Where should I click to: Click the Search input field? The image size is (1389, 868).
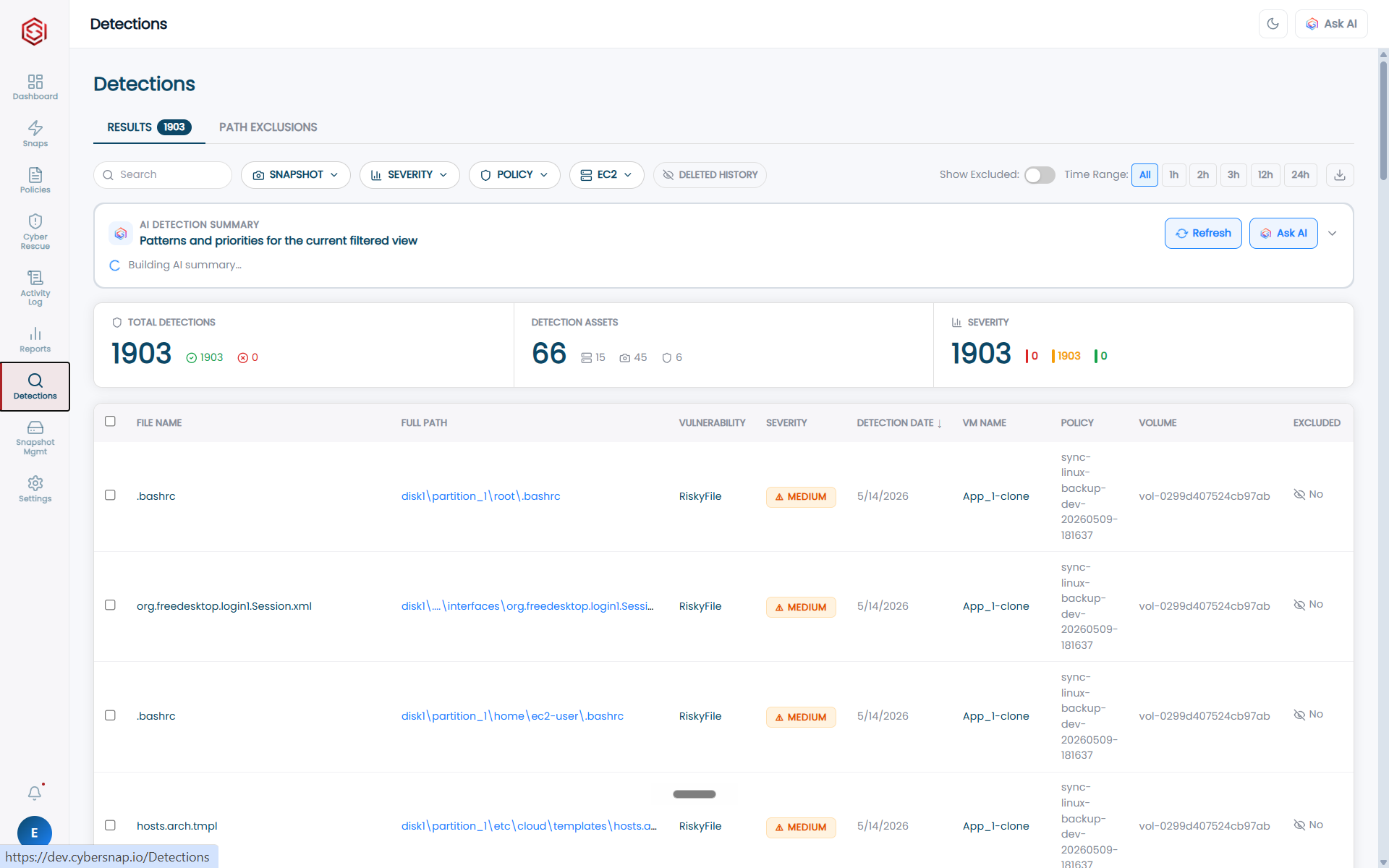tap(163, 175)
